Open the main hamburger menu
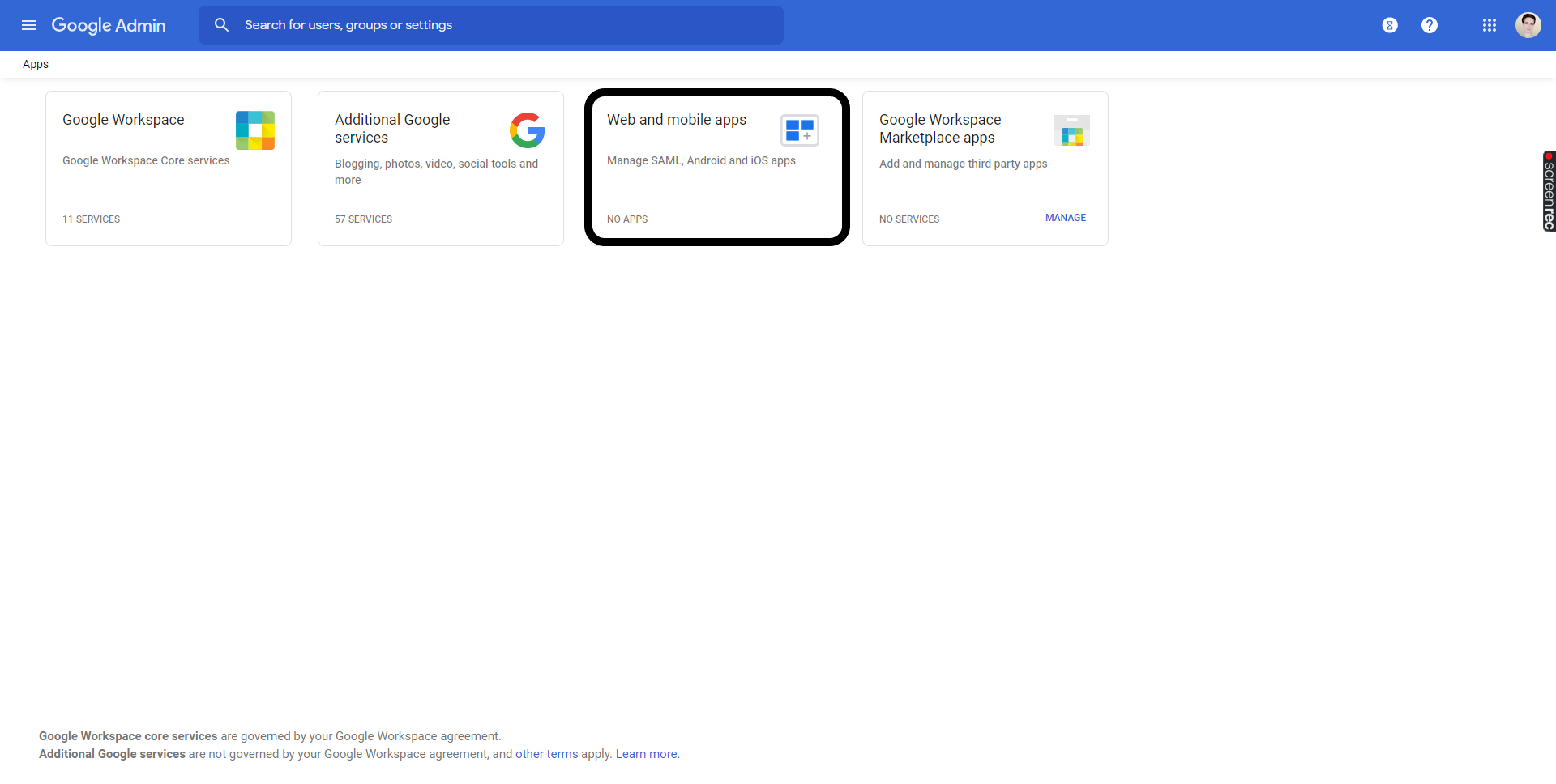The width and height of the screenshot is (1556, 784). pos(29,25)
